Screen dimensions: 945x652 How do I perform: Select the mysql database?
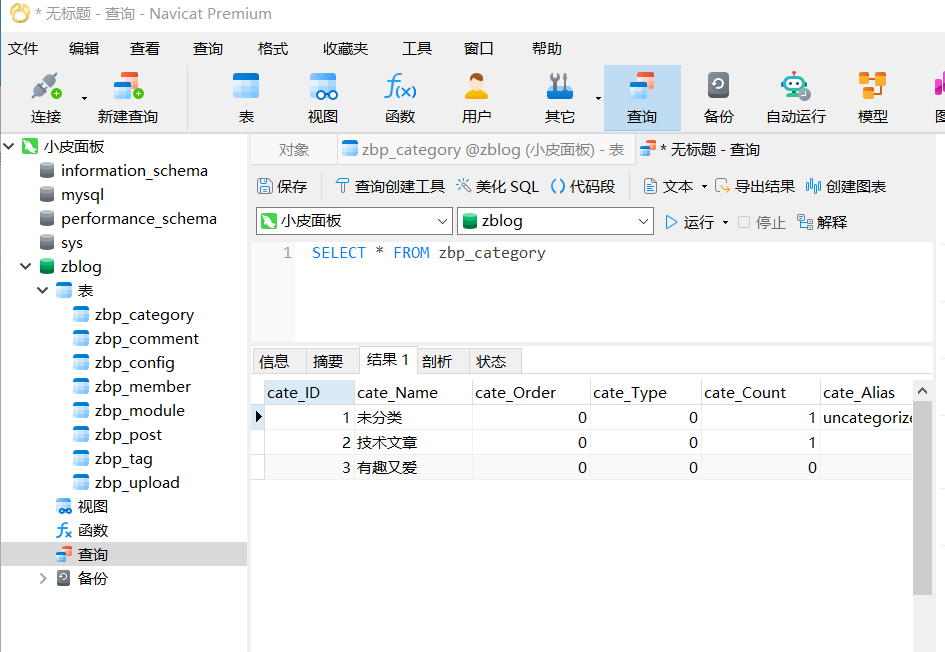83,195
